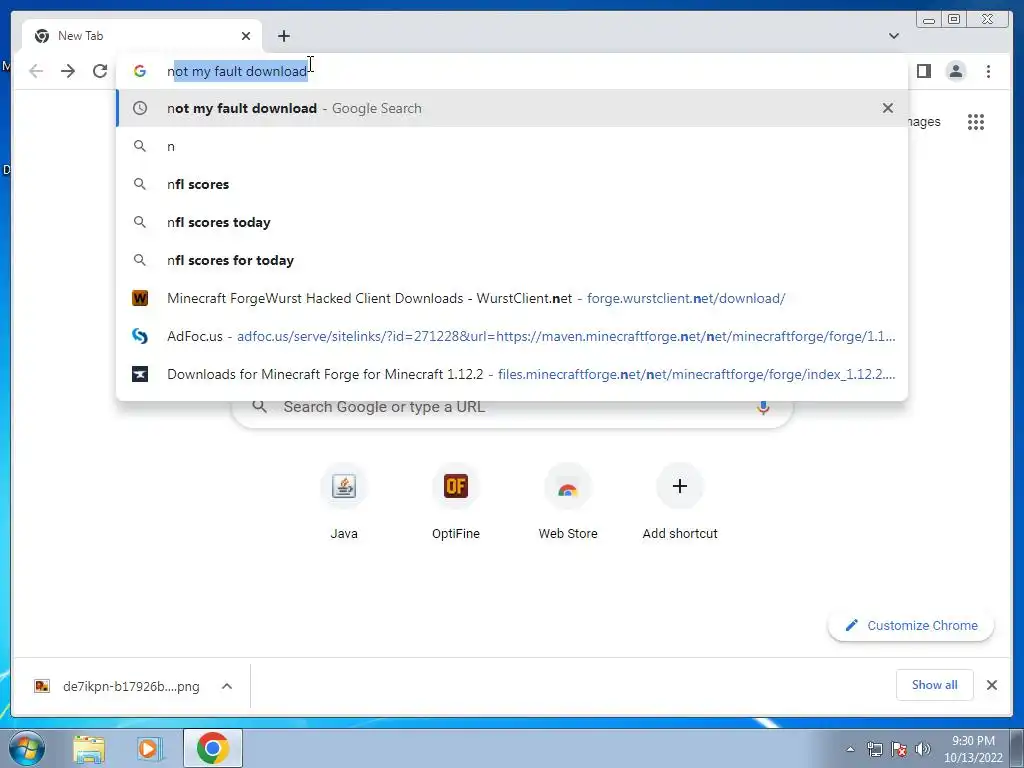Click the history clock icon in first suggestion
This screenshot has height=768, width=1024.
coord(140,108)
